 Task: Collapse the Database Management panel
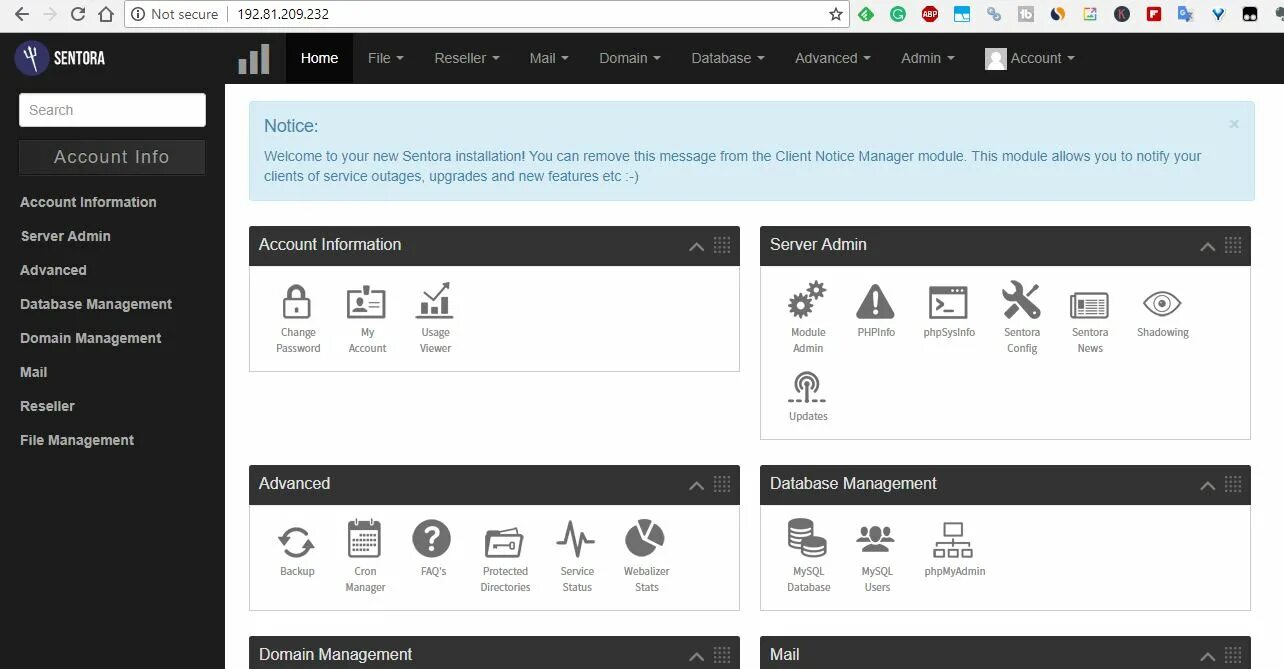1207,485
